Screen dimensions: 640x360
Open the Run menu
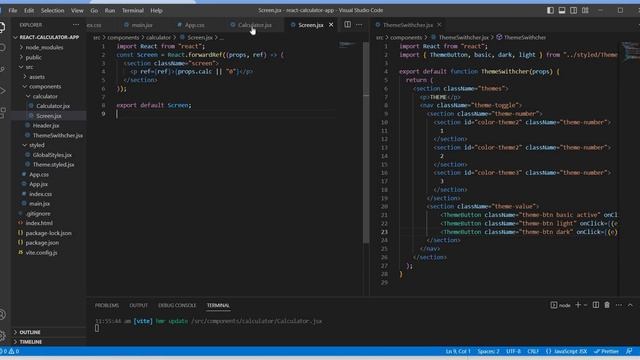(x=110, y=10)
